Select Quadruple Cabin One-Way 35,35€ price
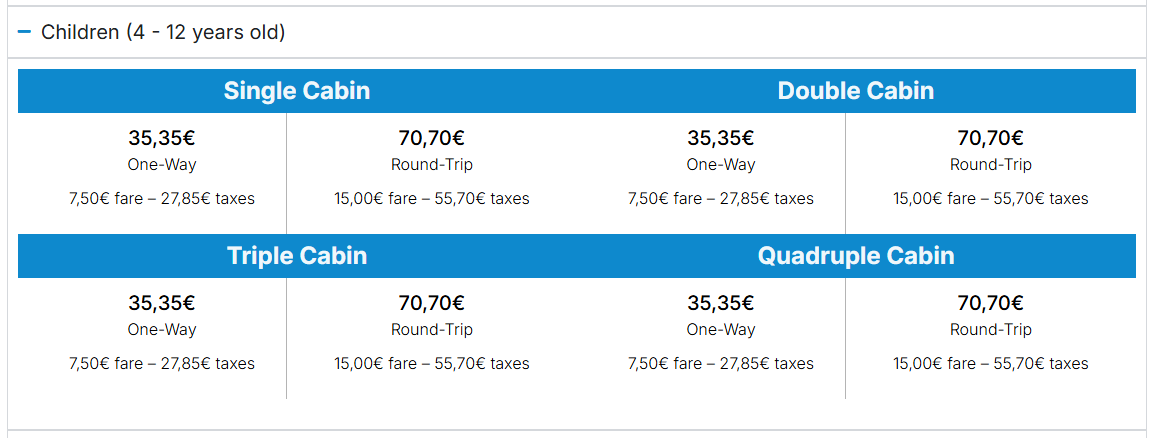The image size is (1155, 438). click(x=720, y=303)
